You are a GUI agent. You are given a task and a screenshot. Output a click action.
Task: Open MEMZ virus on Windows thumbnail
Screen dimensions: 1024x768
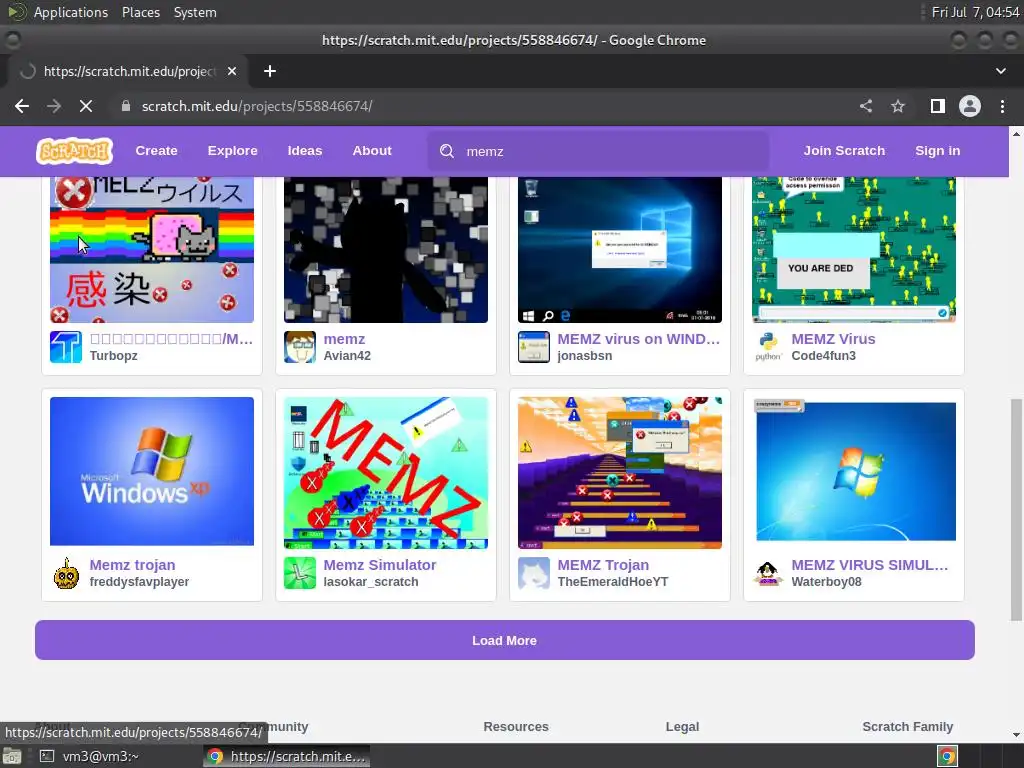tap(620, 249)
